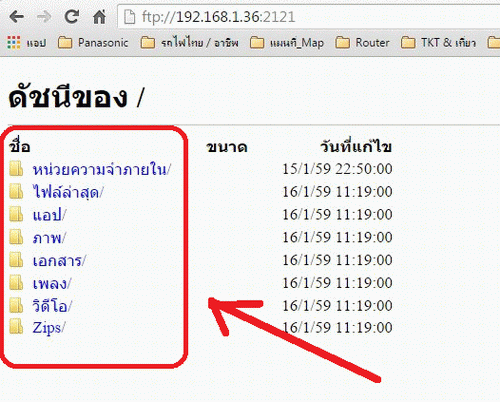Click the folder icon beside Zips
The height and width of the screenshot is (402, 500).
tap(16, 327)
